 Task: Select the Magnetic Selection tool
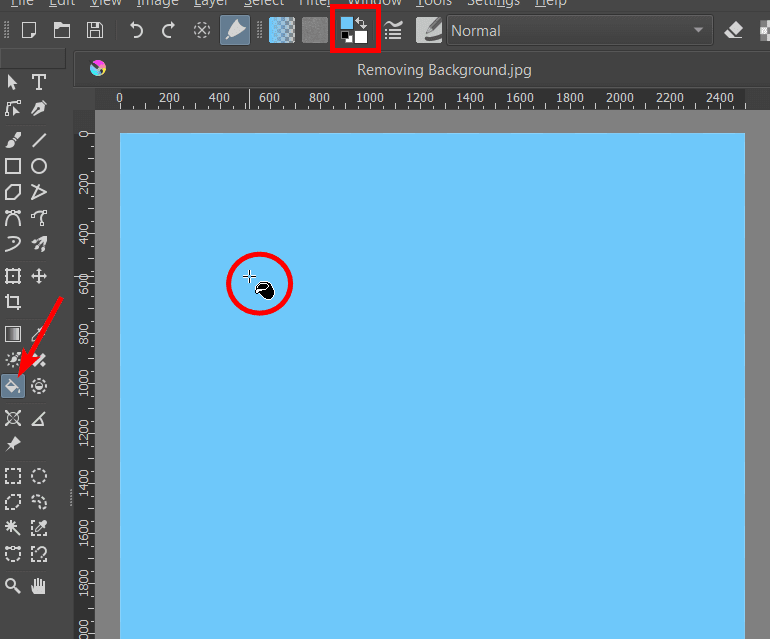[39, 554]
